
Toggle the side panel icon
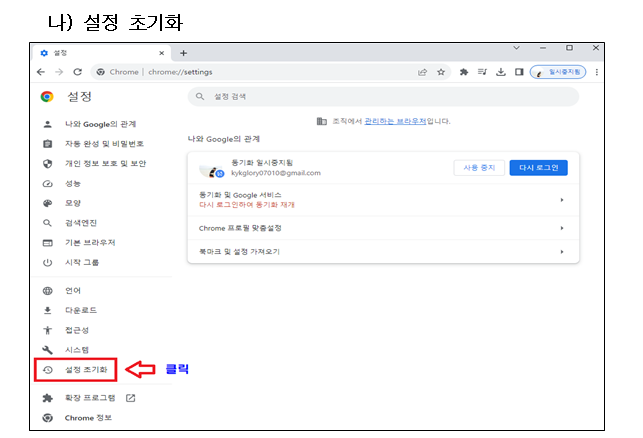click(519, 72)
